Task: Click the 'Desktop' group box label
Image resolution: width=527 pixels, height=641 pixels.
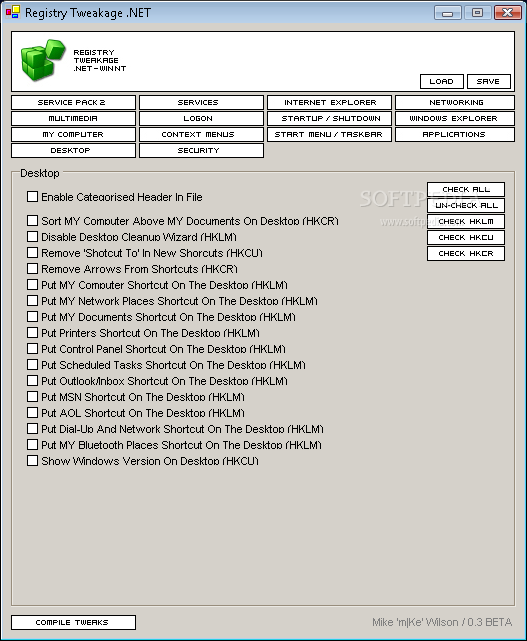Action: 40,173
